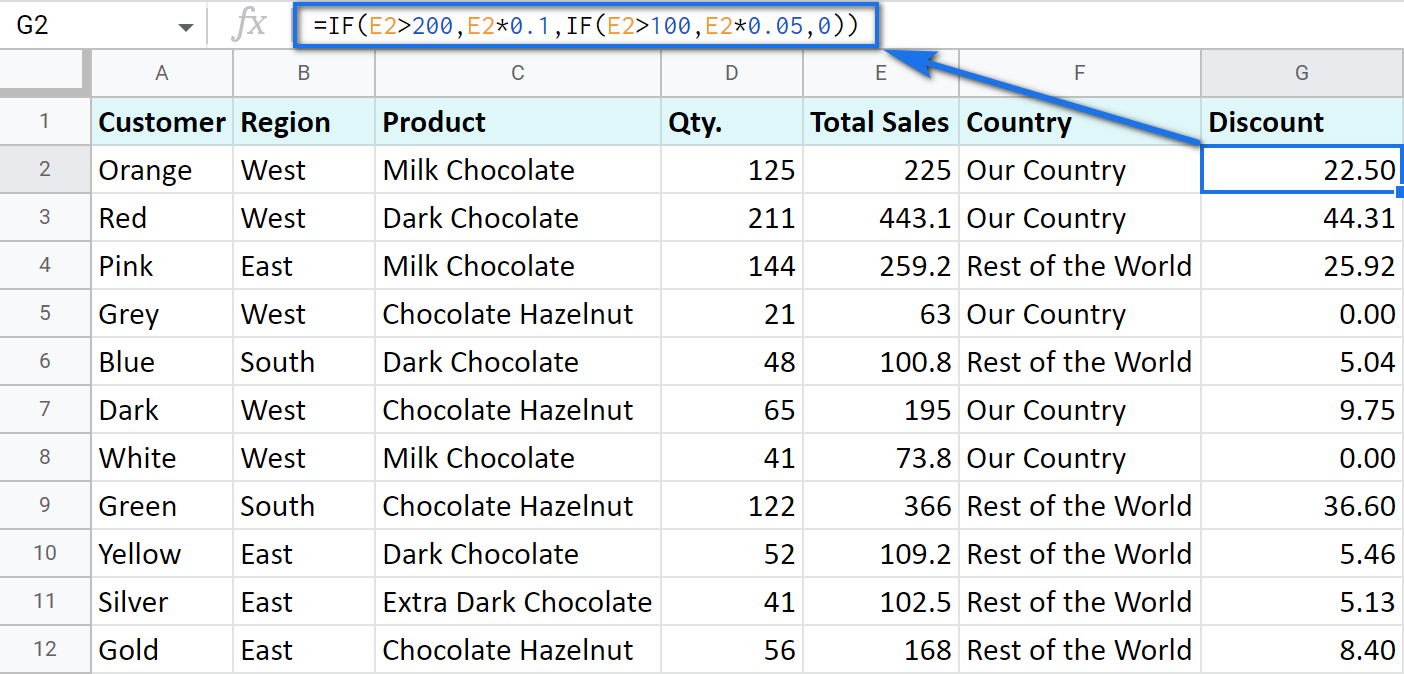Select column header G
The height and width of the screenshot is (674, 1404).
tap(1300, 73)
